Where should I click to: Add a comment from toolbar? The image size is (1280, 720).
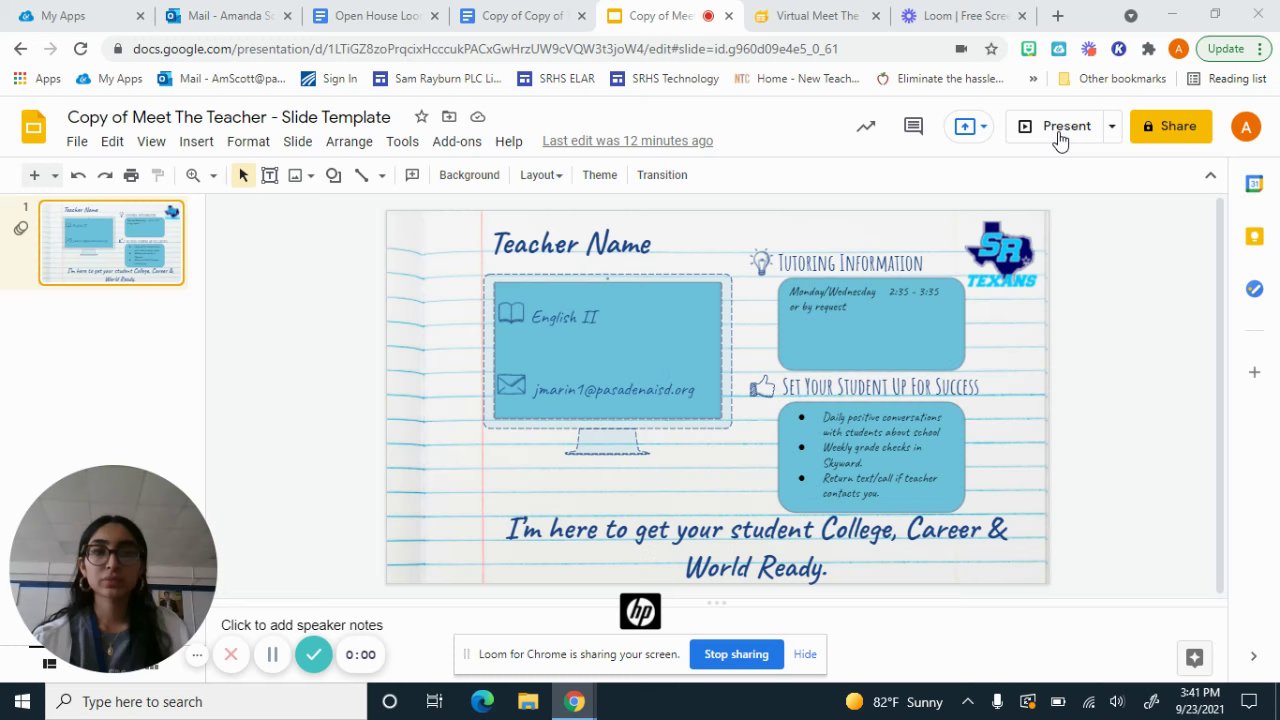412,175
